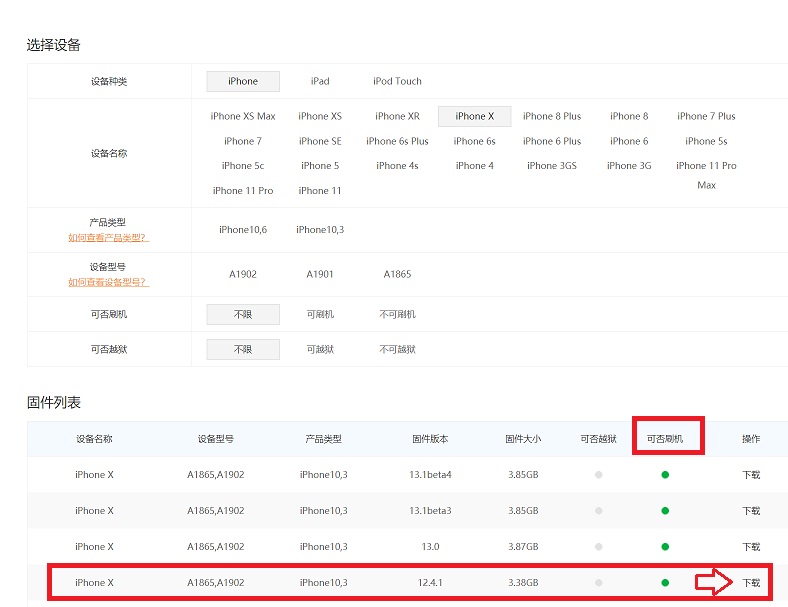Filter by non-flashable firmware (不可刷机)
The image size is (788, 607).
click(x=397, y=314)
